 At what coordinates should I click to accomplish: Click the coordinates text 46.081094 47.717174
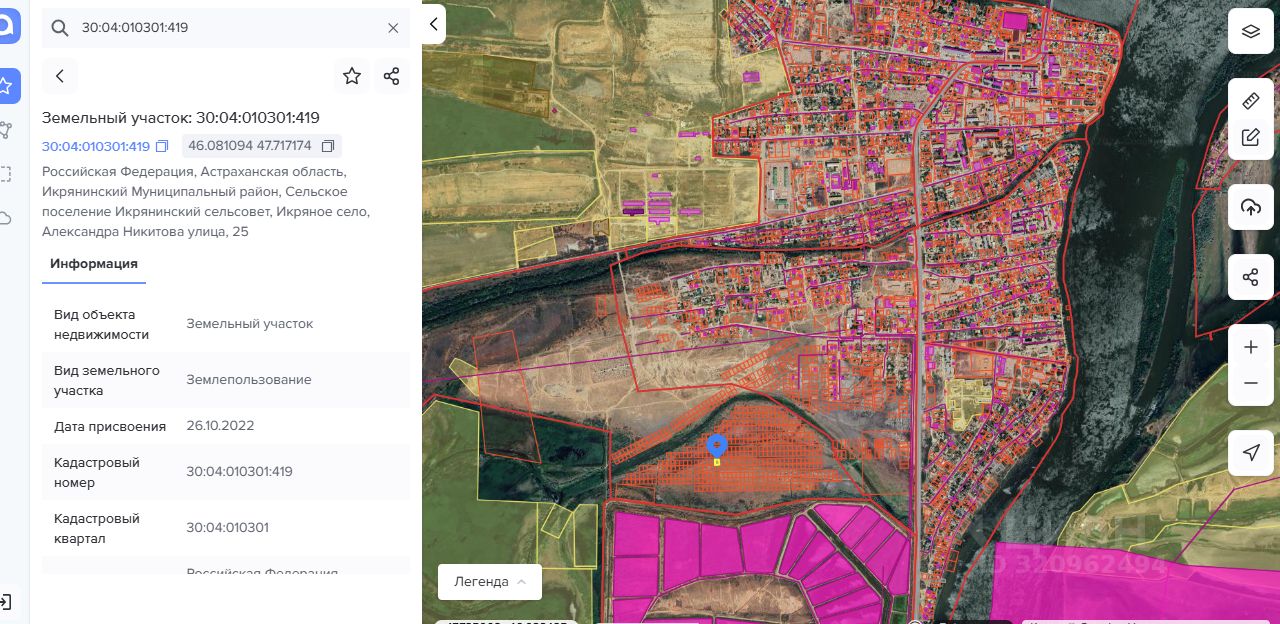click(x=250, y=146)
